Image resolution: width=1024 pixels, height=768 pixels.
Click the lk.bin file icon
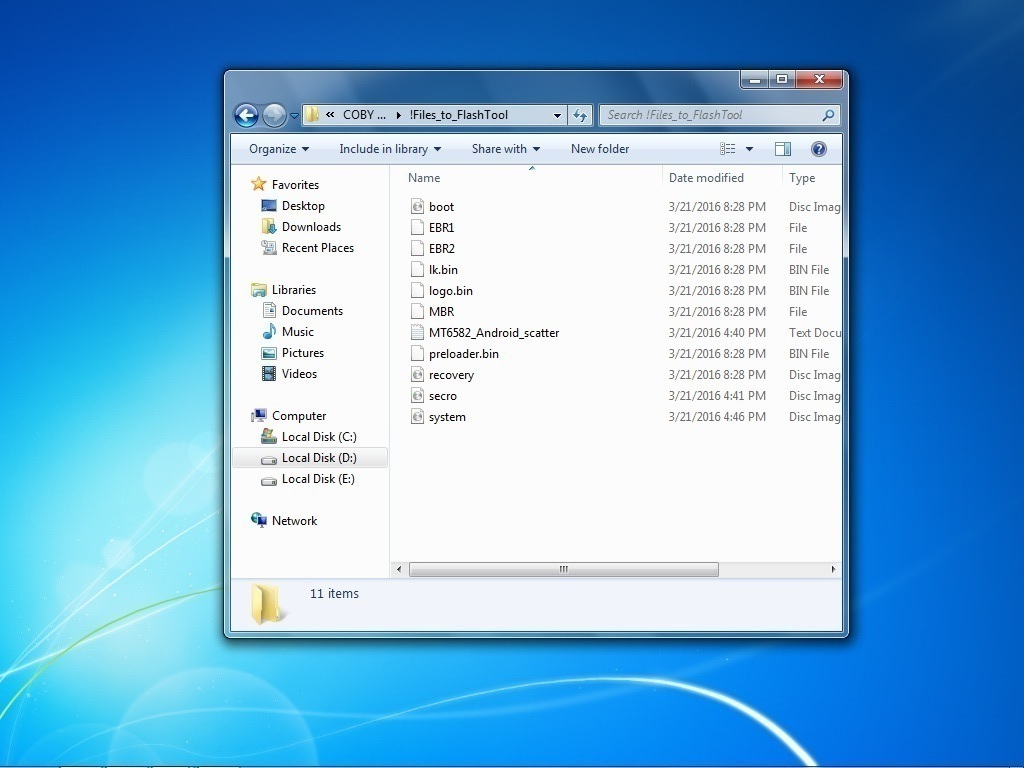tap(417, 269)
